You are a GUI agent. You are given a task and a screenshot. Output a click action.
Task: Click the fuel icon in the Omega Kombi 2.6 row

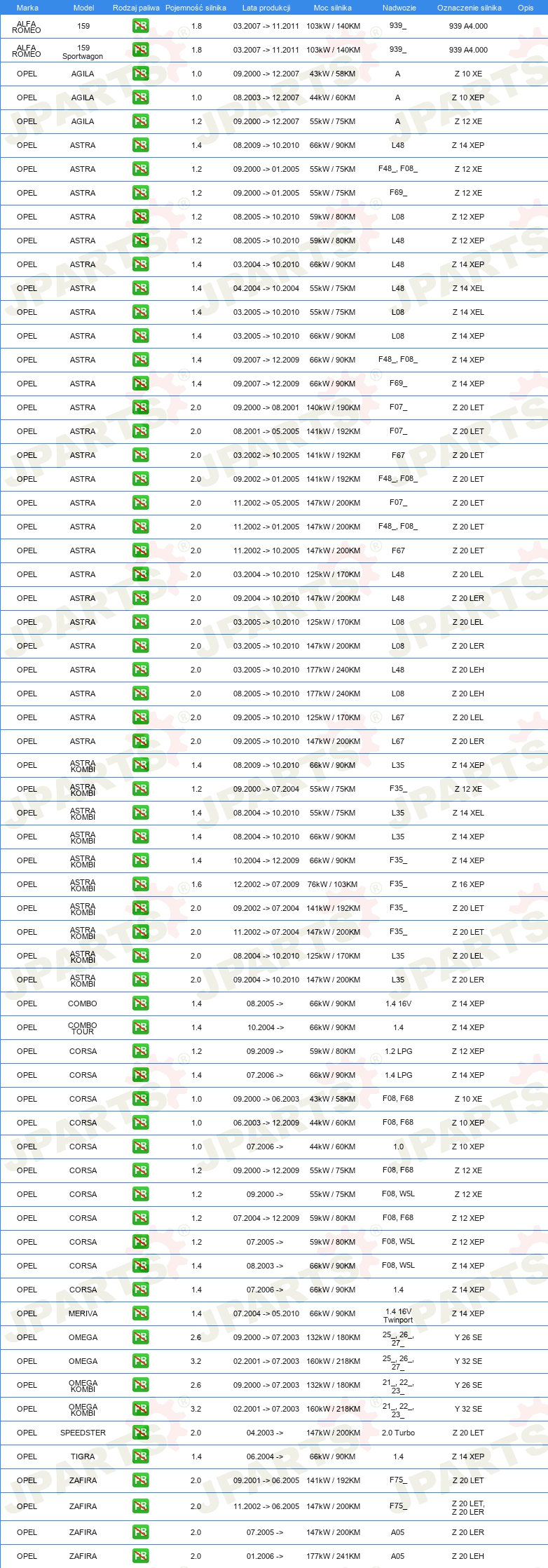140,1385
